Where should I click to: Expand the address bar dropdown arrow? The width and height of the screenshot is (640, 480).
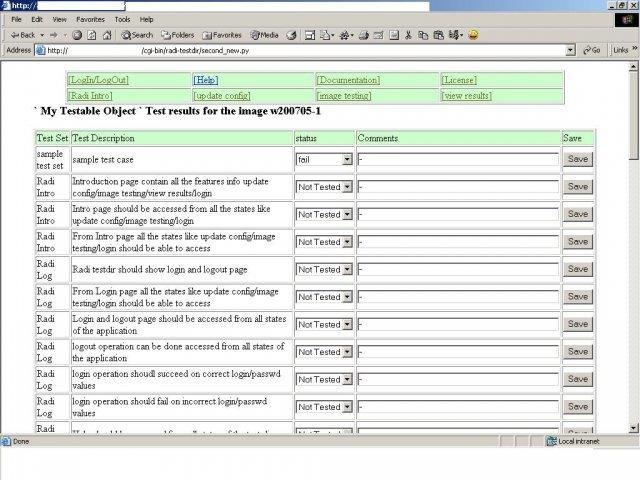pyautogui.click(x=570, y=50)
